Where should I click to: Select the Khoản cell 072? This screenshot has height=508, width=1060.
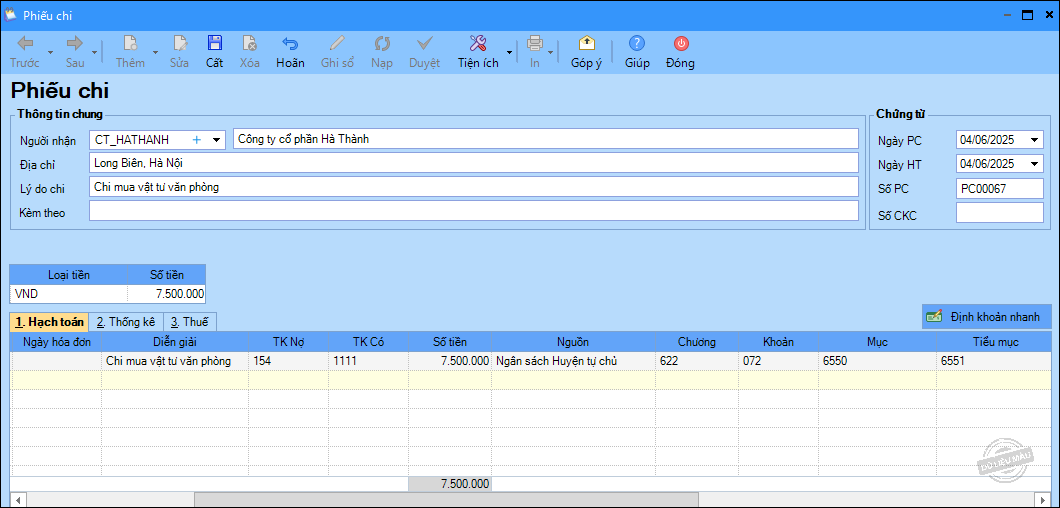click(779, 361)
